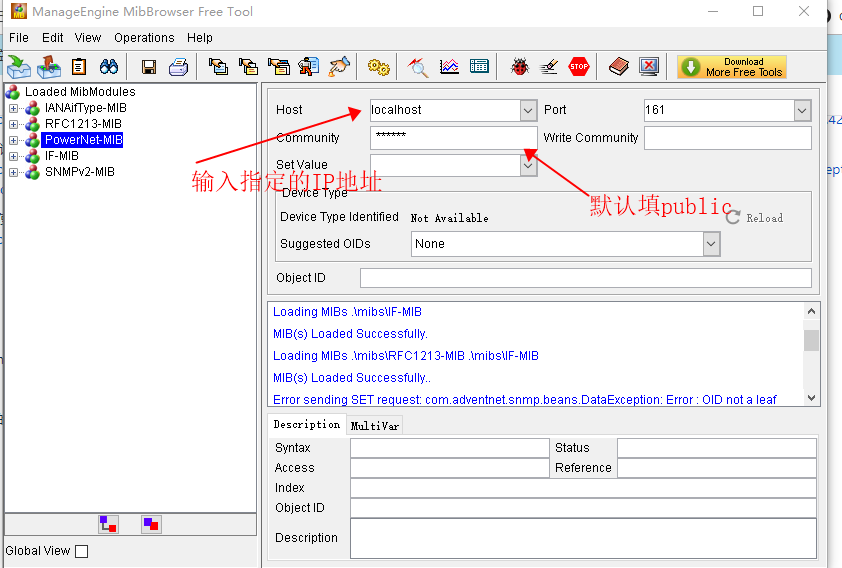Open the Help menu
Image resolution: width=842 pixels, height=568 pixels.
coord(200,38)
